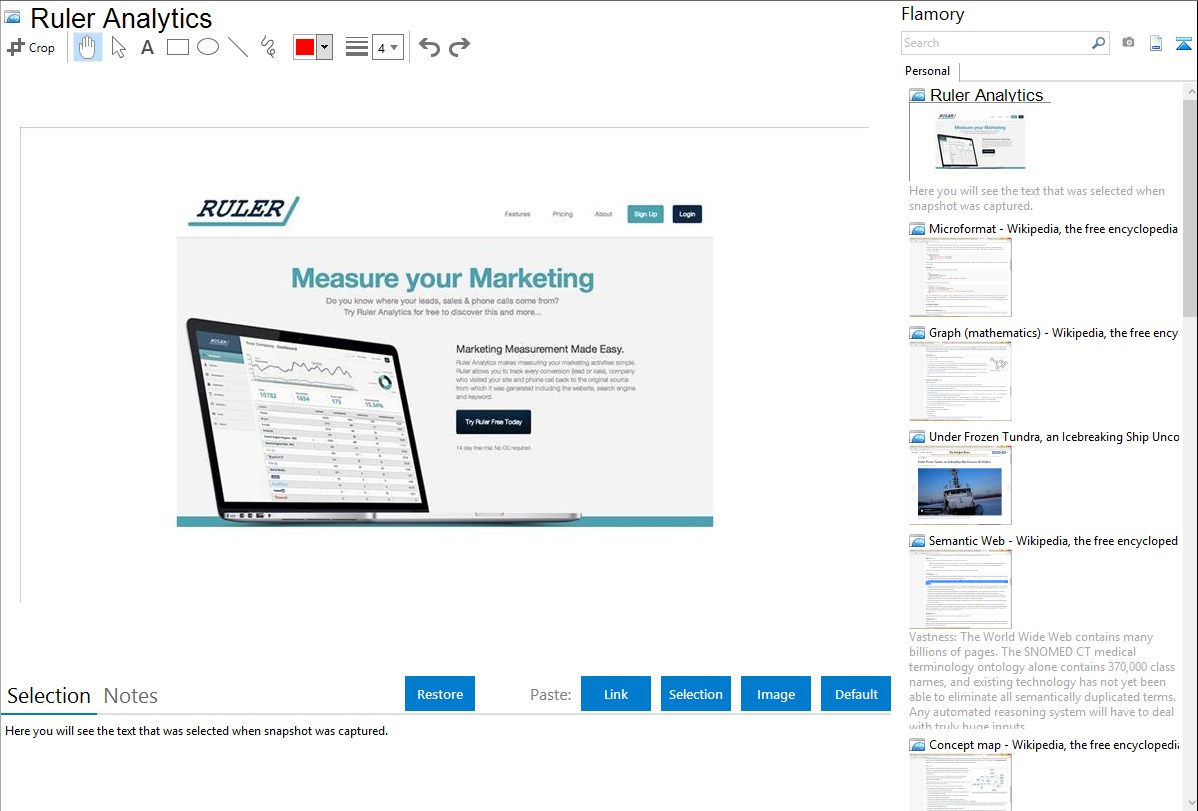Open the annotation color dropdown arrow
1198x811 pixels.
point(325,47)
